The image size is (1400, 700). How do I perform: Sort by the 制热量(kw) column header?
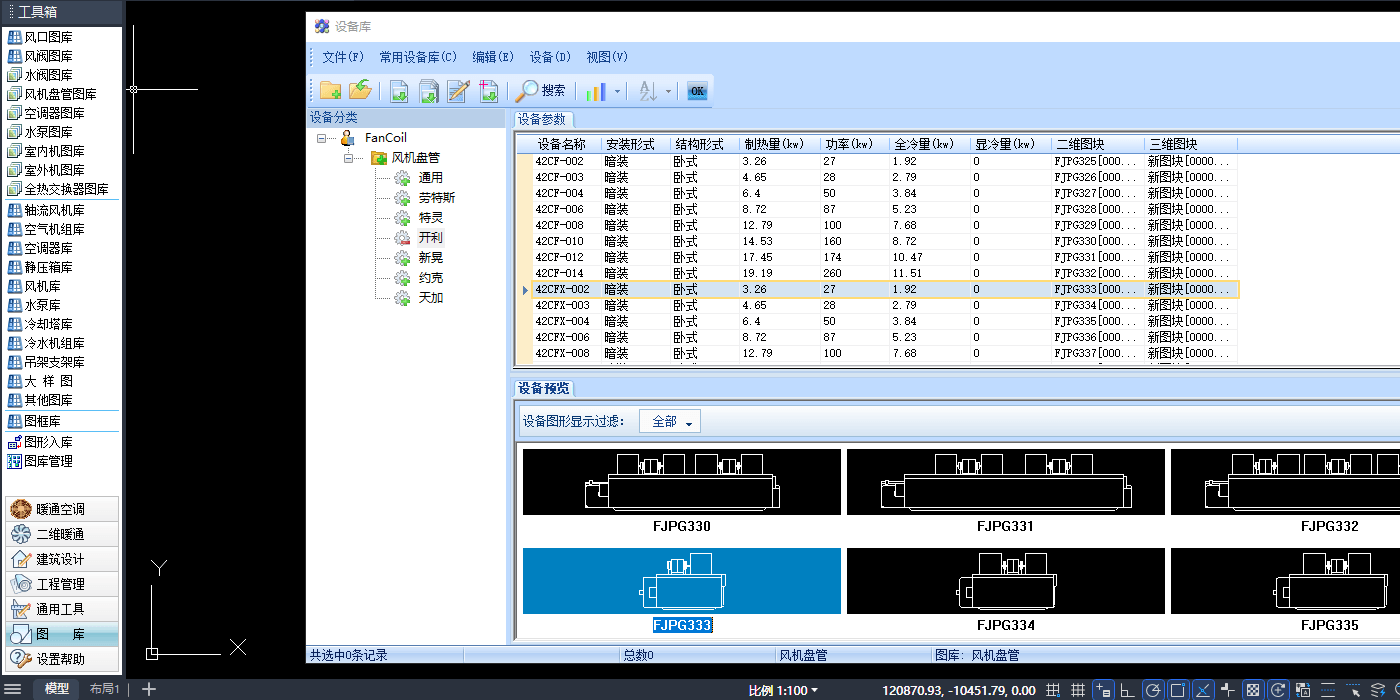(x=779, y=145)
